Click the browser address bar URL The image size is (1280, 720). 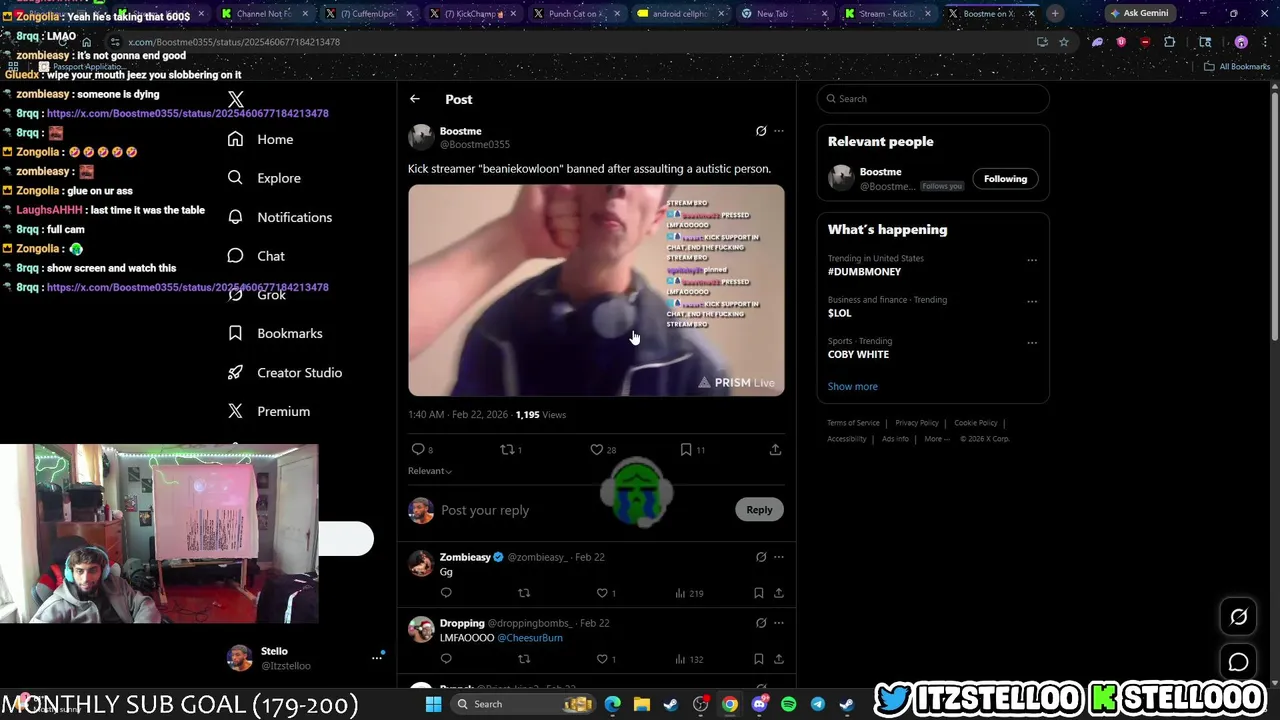pos(234,42)
